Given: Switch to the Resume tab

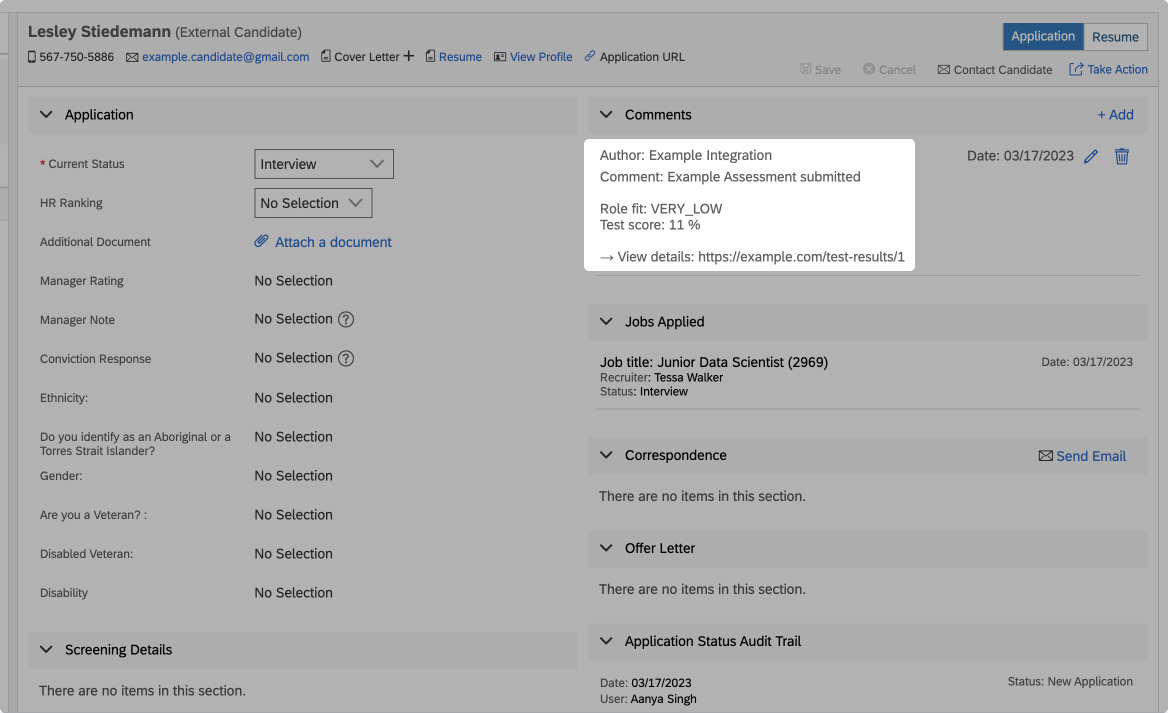Looking at the screenshot, I should (x=1115, y=36).
